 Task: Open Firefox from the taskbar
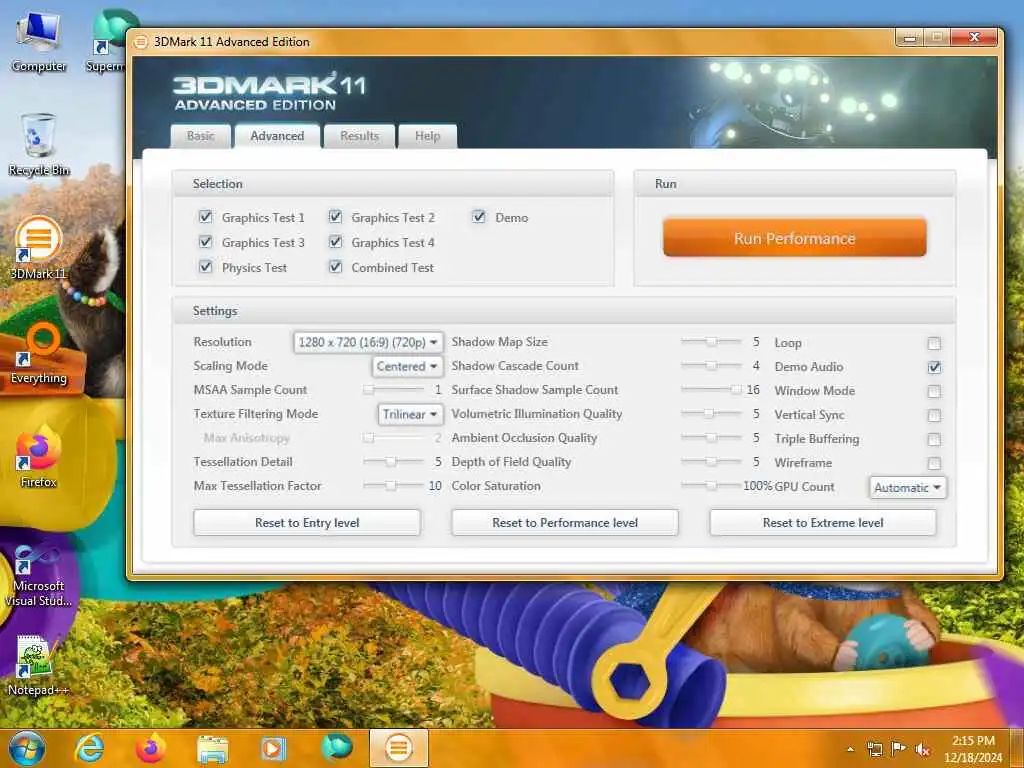coord(150,748)
